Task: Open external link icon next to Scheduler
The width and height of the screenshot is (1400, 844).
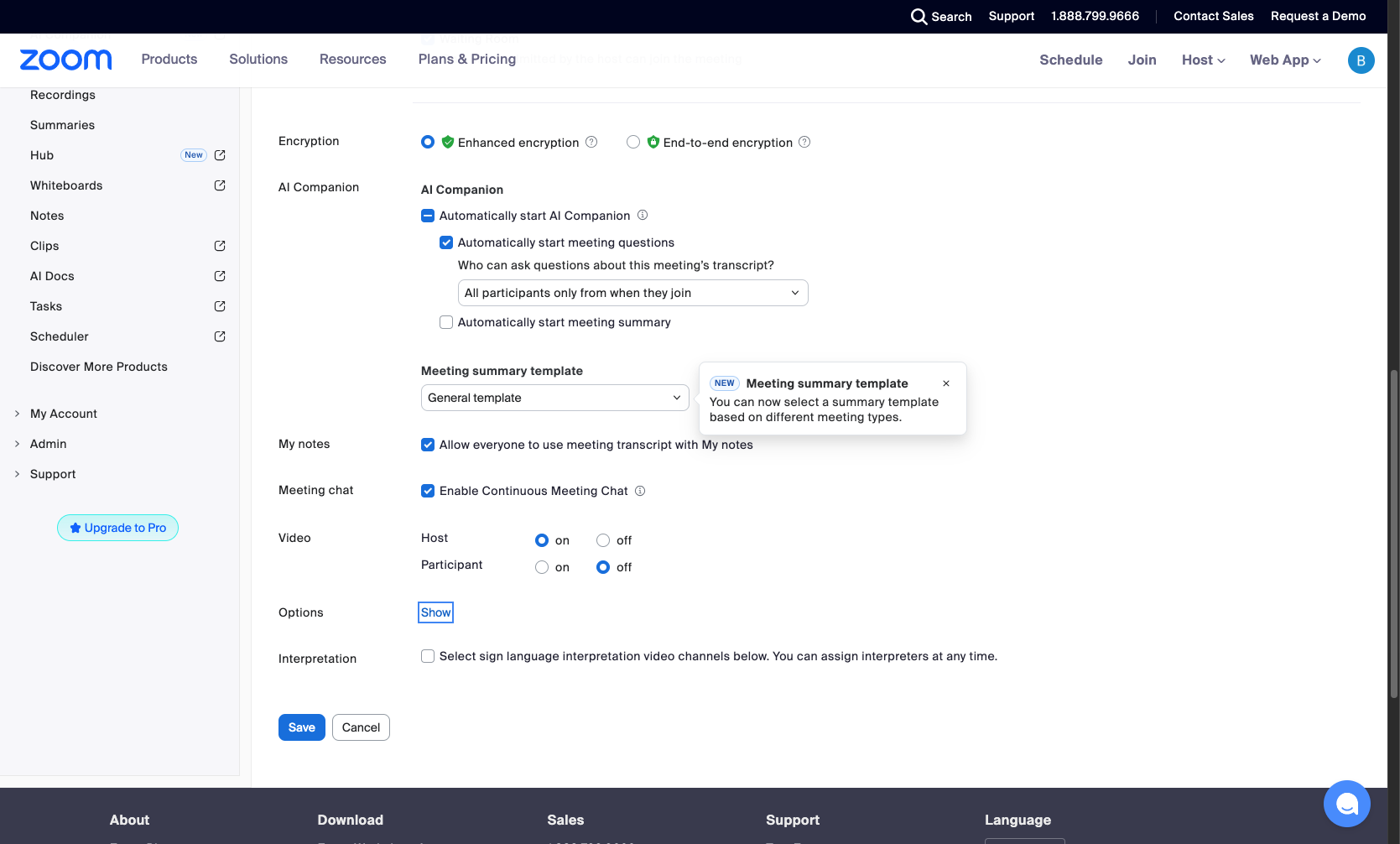Action: 220,336
